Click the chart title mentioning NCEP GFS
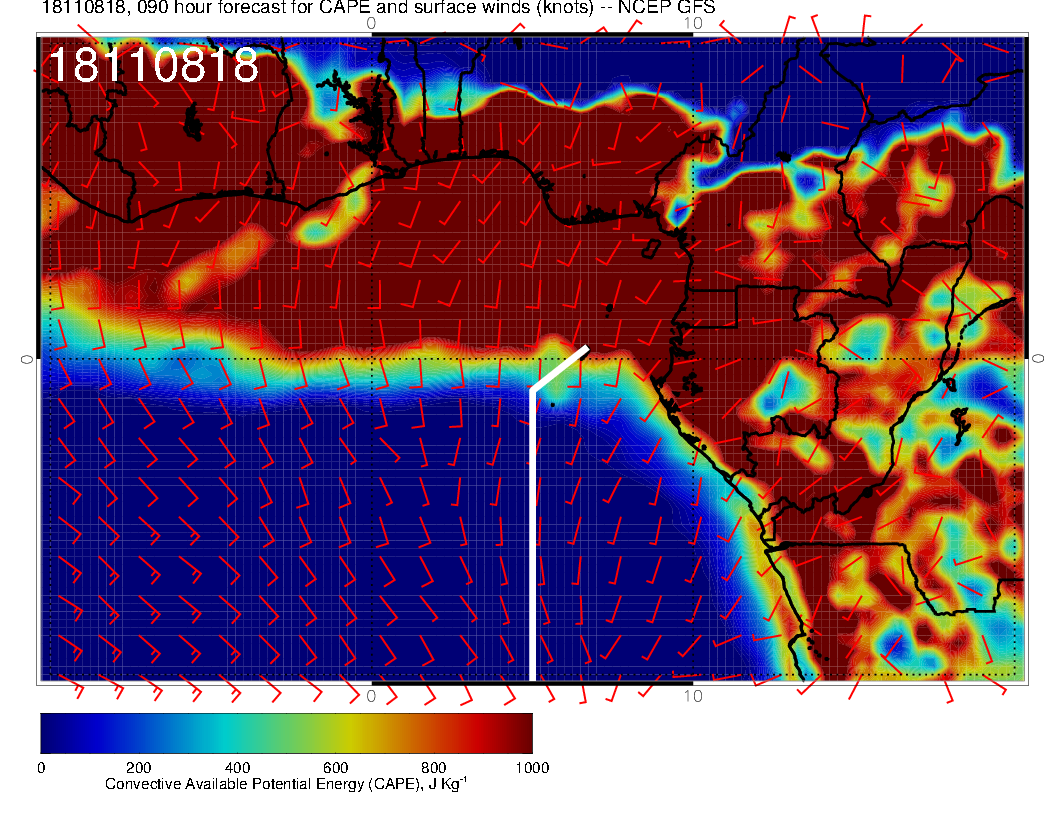This screenshot has width=1056, height=816. click(x=378, y=8)
